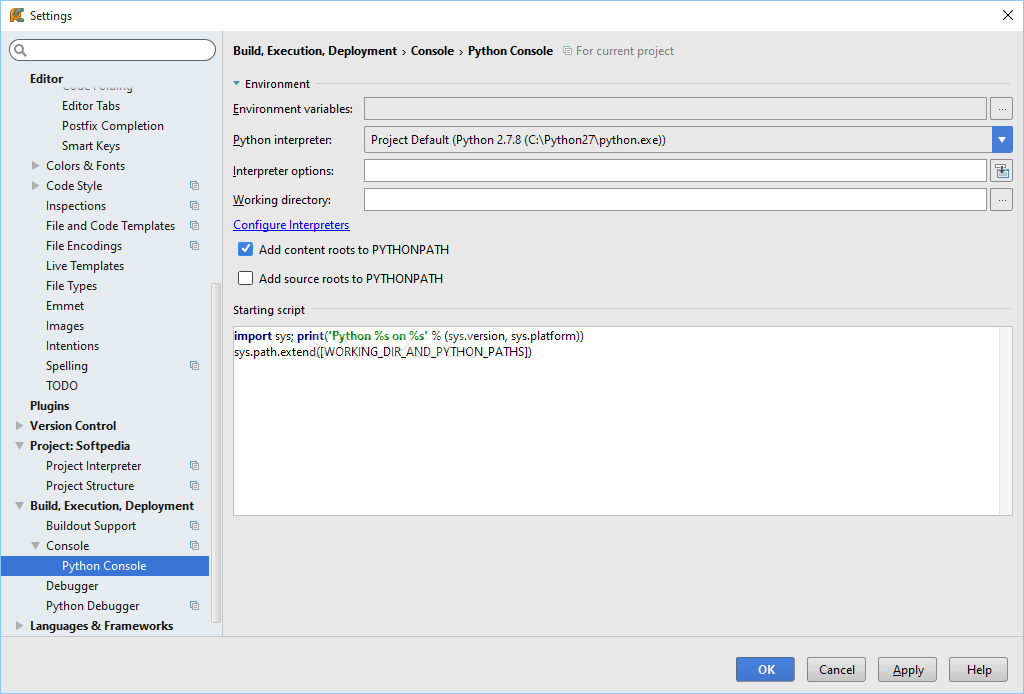The height and width of the screenshot is (694, 1024).
Task: Click Console in the breadcrumb
Action: 432,51
